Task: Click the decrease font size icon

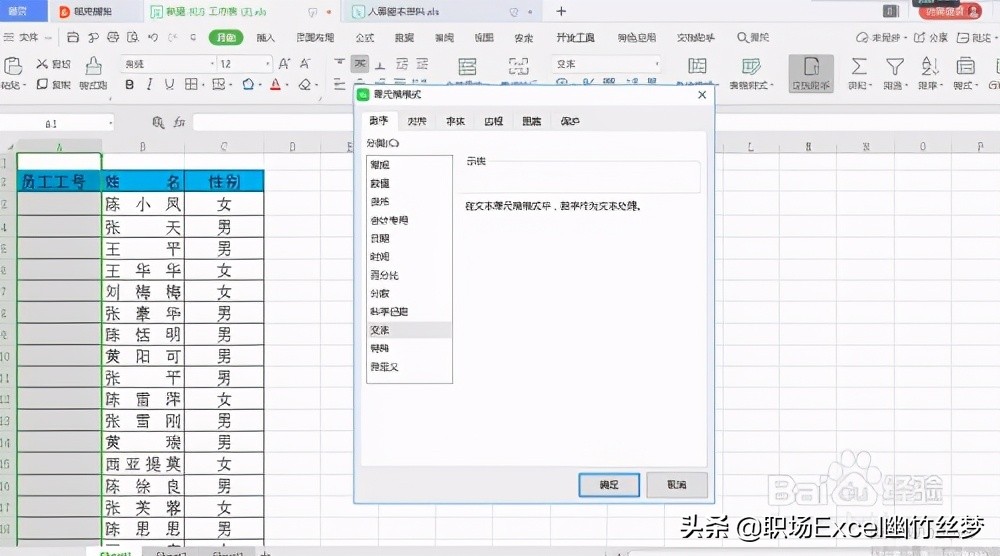Action: coord(305,64)
